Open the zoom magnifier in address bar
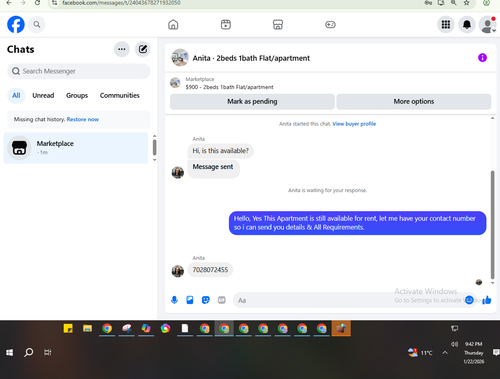Viewport: 500px width, 379px height. 454,3
